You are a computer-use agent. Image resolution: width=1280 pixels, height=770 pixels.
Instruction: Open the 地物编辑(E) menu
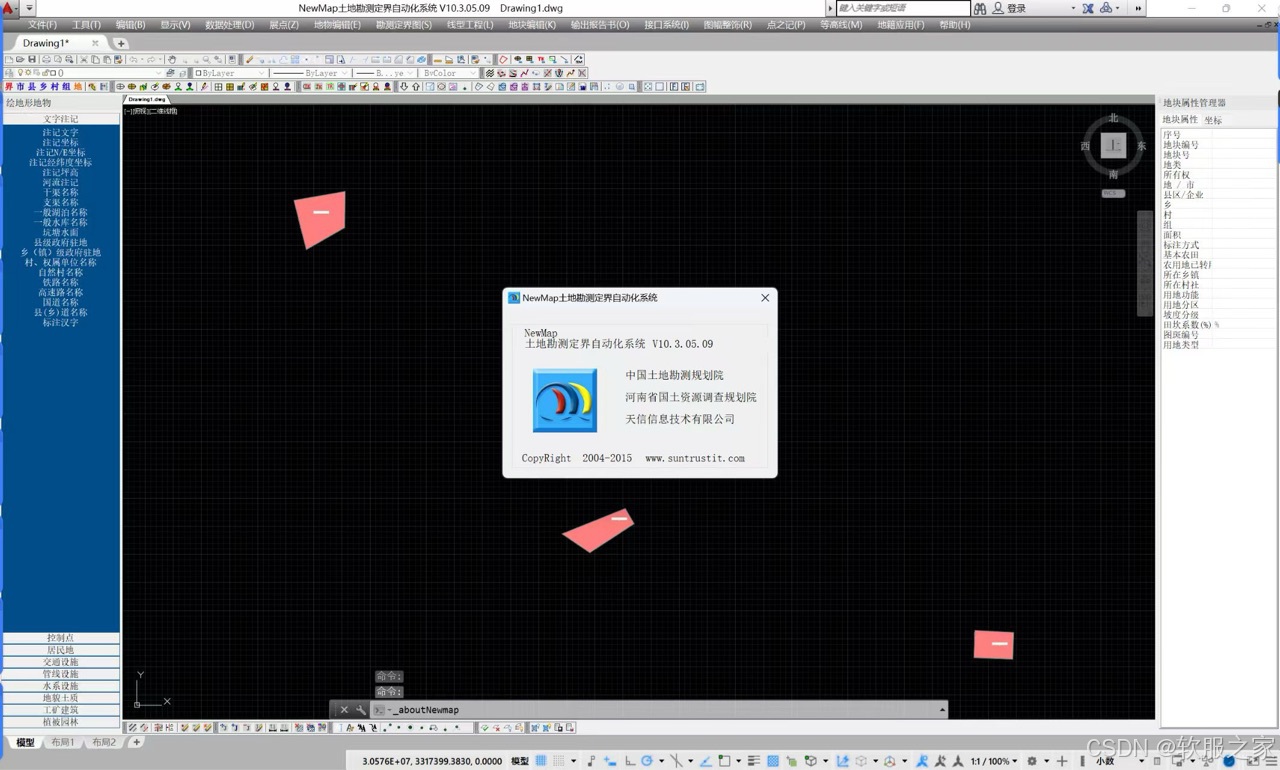point(337,25)
